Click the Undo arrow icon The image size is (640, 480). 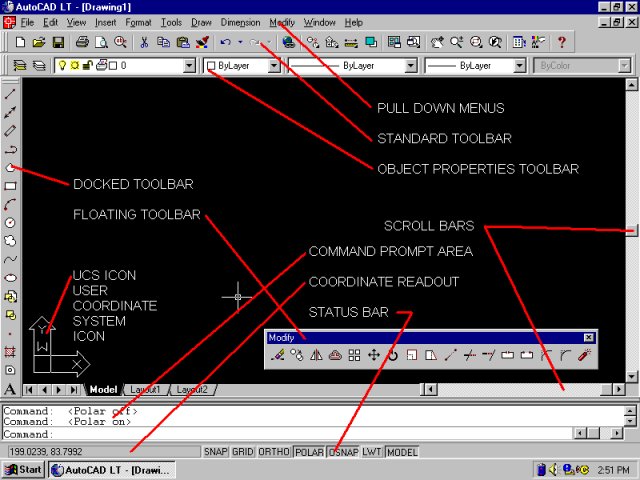pyautogui.click(x=225, y=42)
